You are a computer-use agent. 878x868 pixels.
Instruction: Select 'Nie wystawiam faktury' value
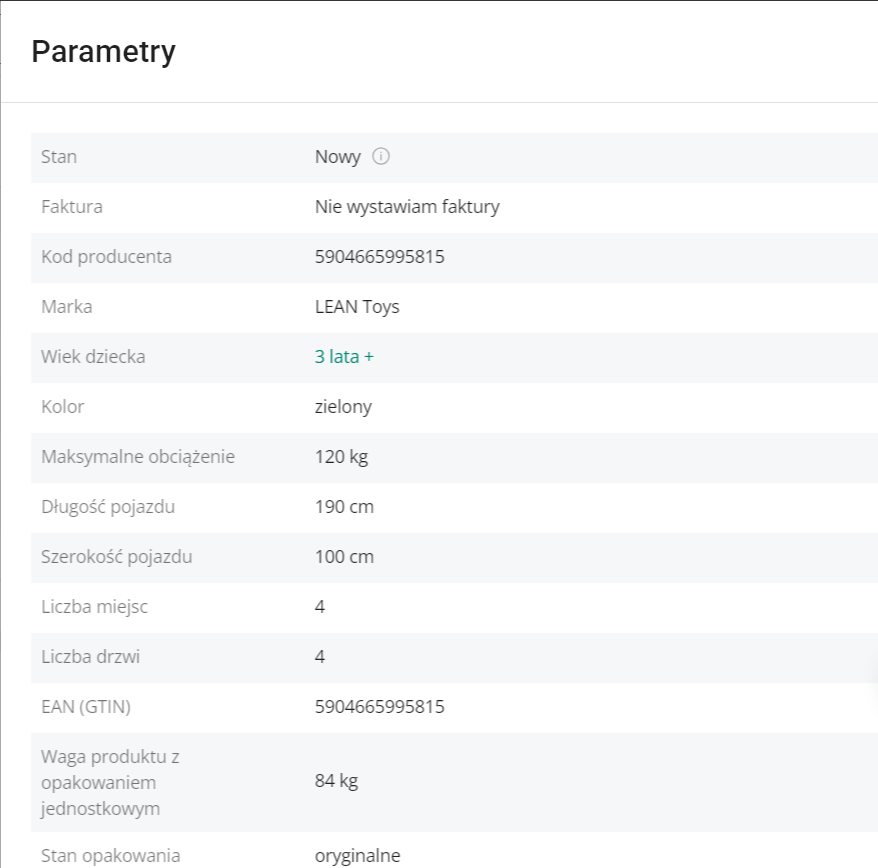point(407,207)
